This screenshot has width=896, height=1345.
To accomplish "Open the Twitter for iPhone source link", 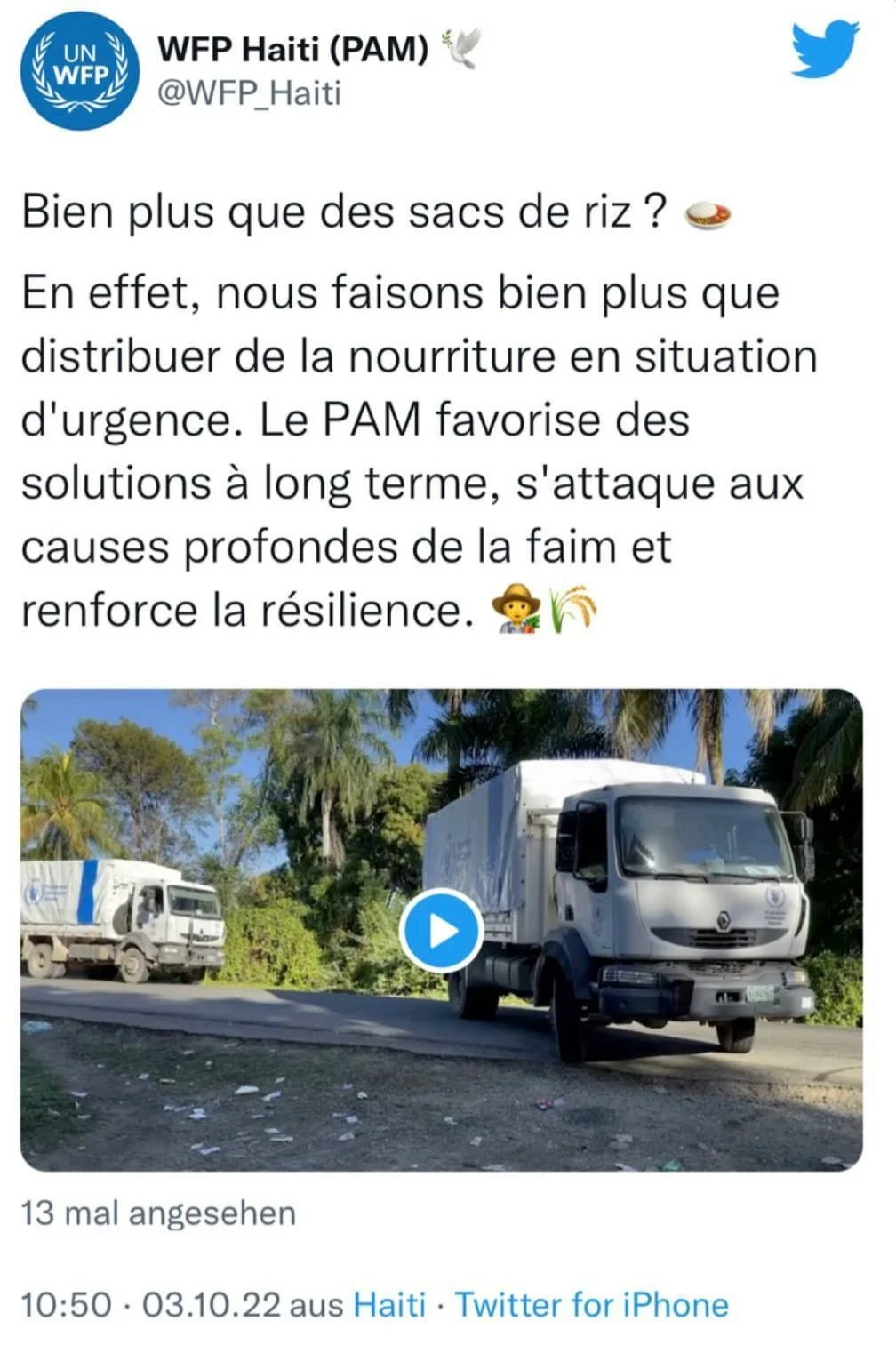I will tap(591, 1304).
